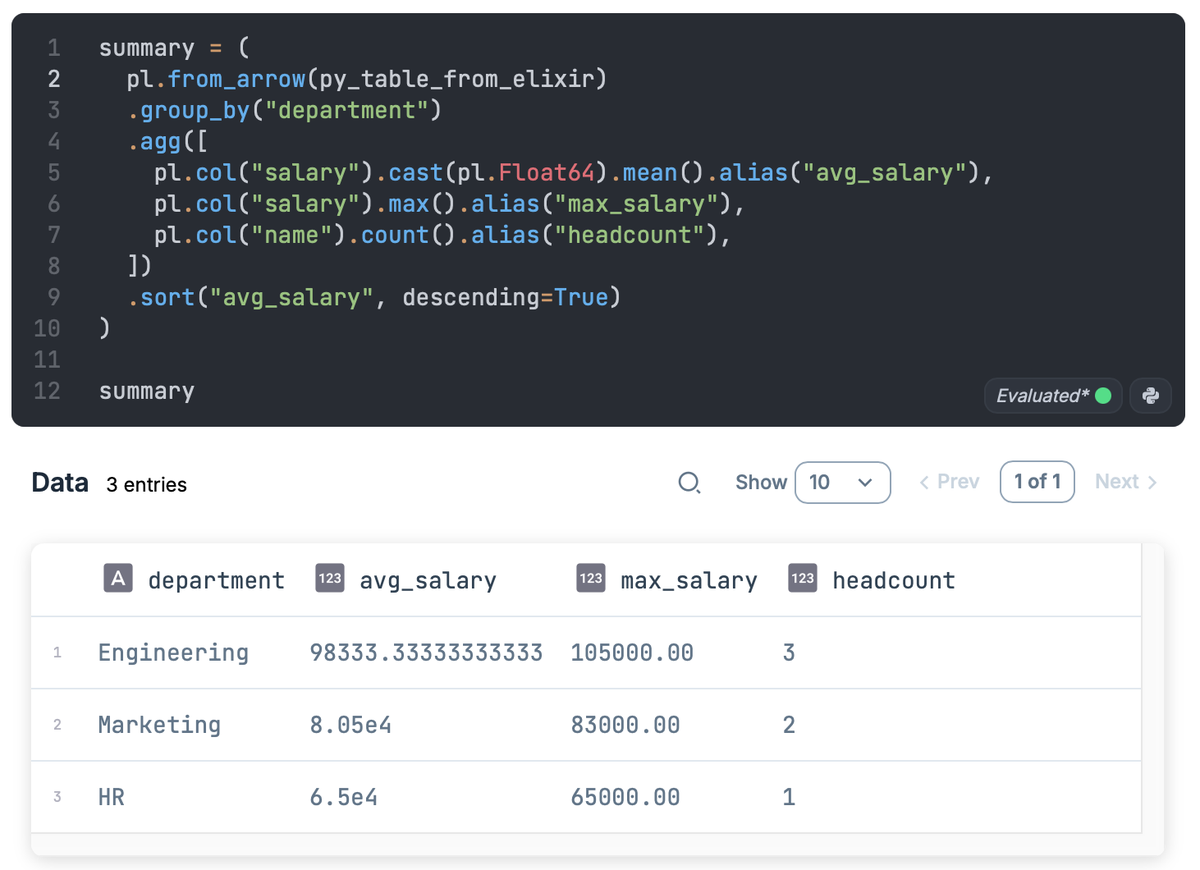
Task: Click the department column header
Action: pyautogui.click(x=216, y=580)
